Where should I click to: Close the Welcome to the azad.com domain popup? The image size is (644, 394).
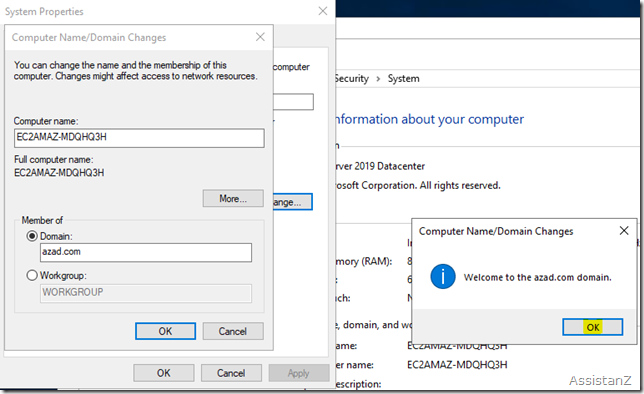click(x=624, y=231)
